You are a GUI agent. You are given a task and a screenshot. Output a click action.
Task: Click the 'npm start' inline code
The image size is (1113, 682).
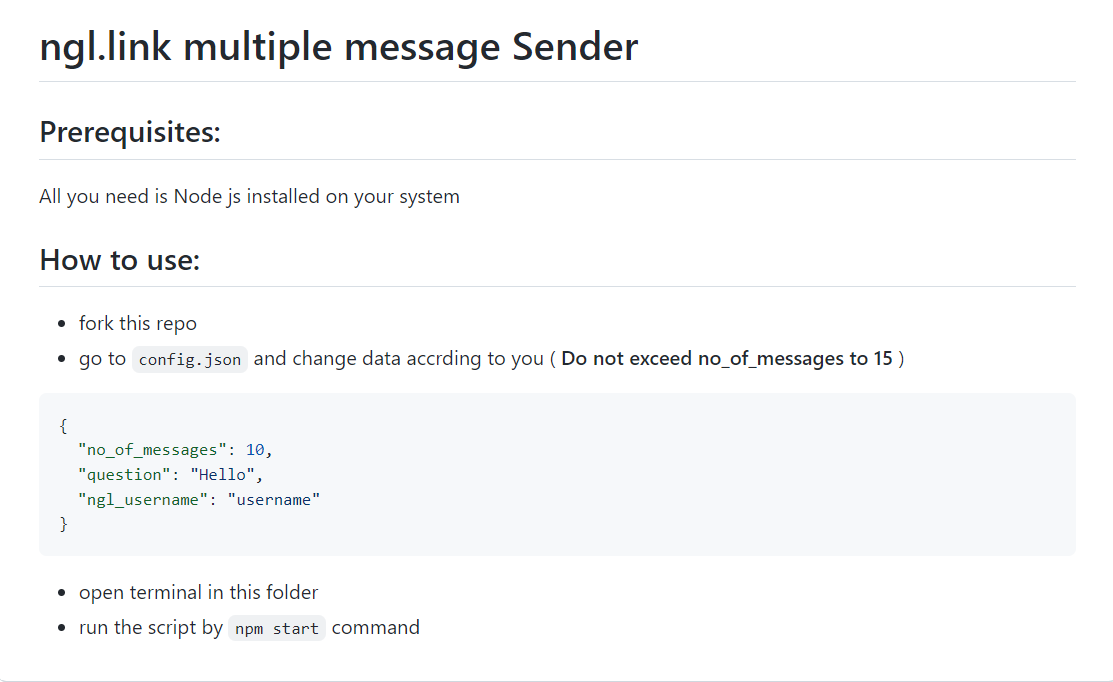(277, 629)
